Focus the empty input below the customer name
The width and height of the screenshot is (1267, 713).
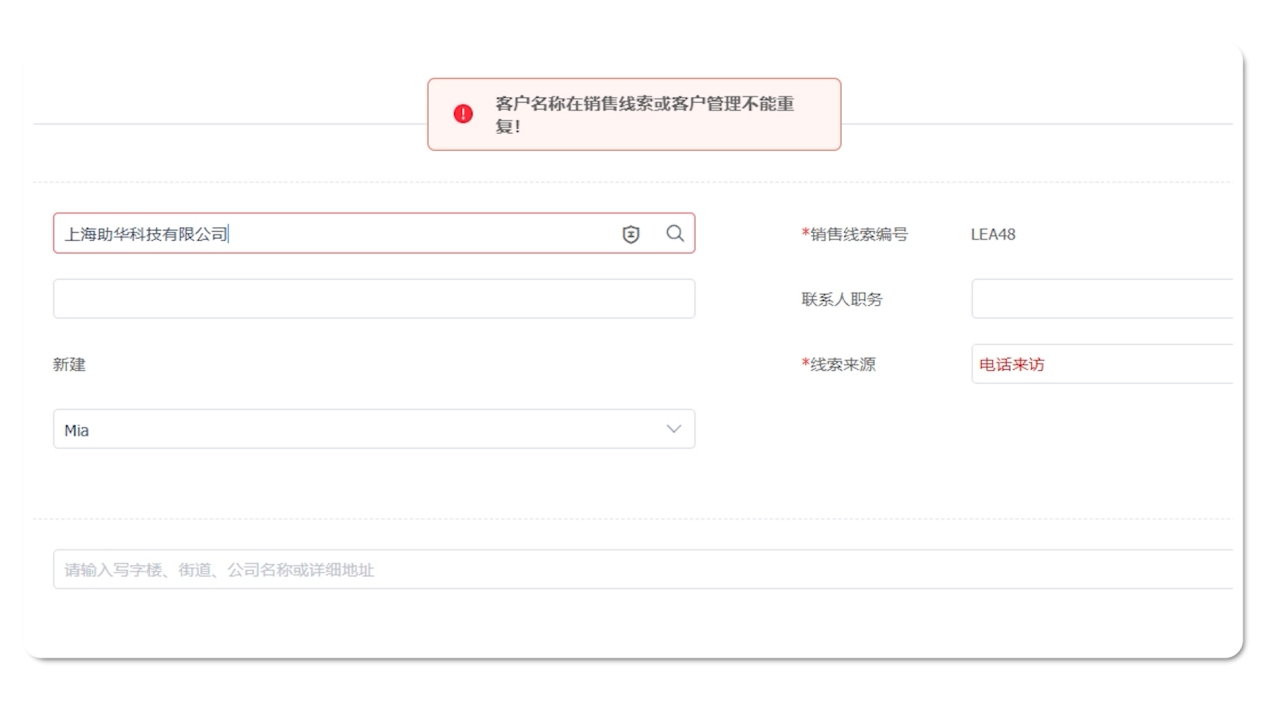pyautogui.click(x=373, y=299)
